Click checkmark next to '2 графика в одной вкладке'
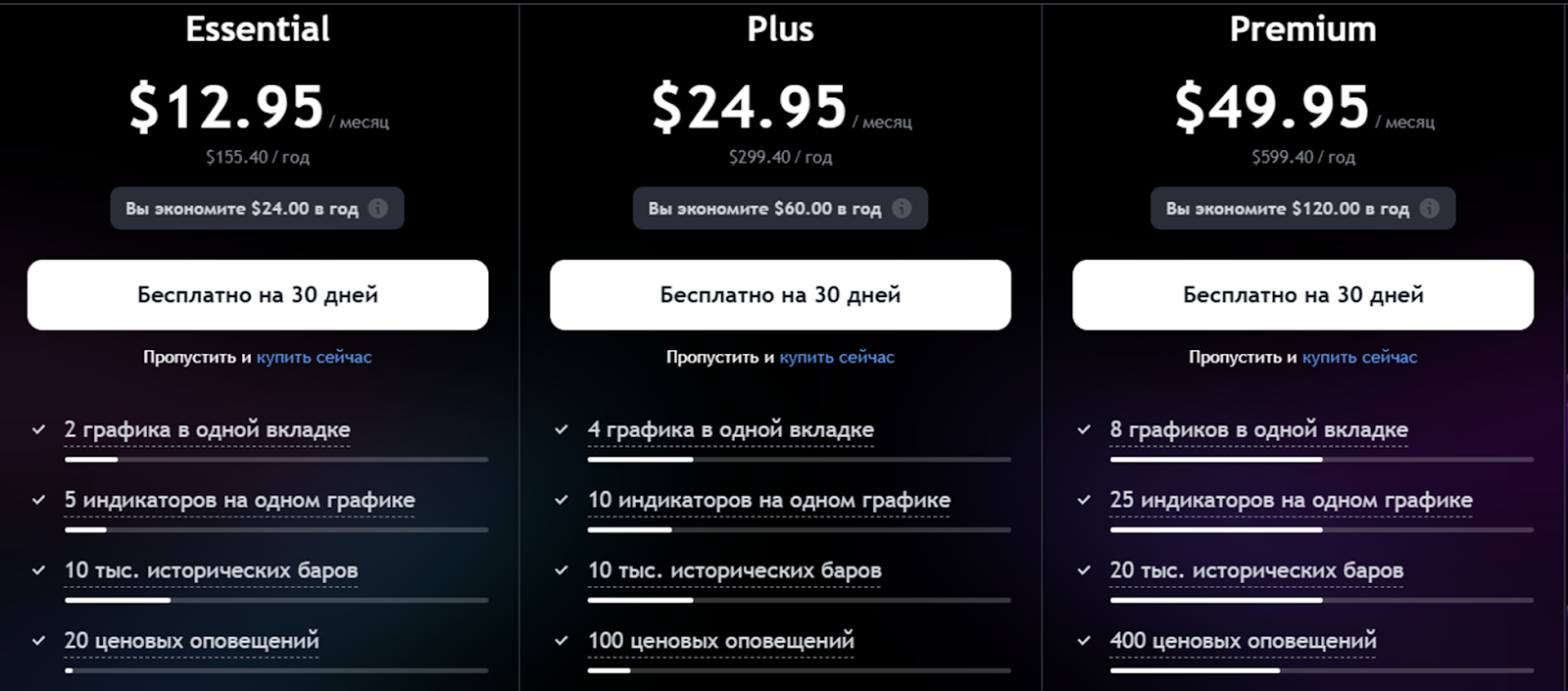This screenshot has width=1568, height=691. [39, 429]
